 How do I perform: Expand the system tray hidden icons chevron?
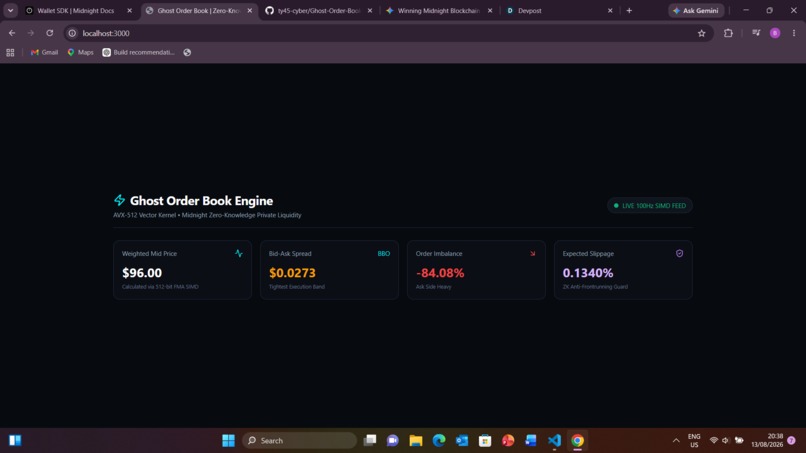[676, 441]
